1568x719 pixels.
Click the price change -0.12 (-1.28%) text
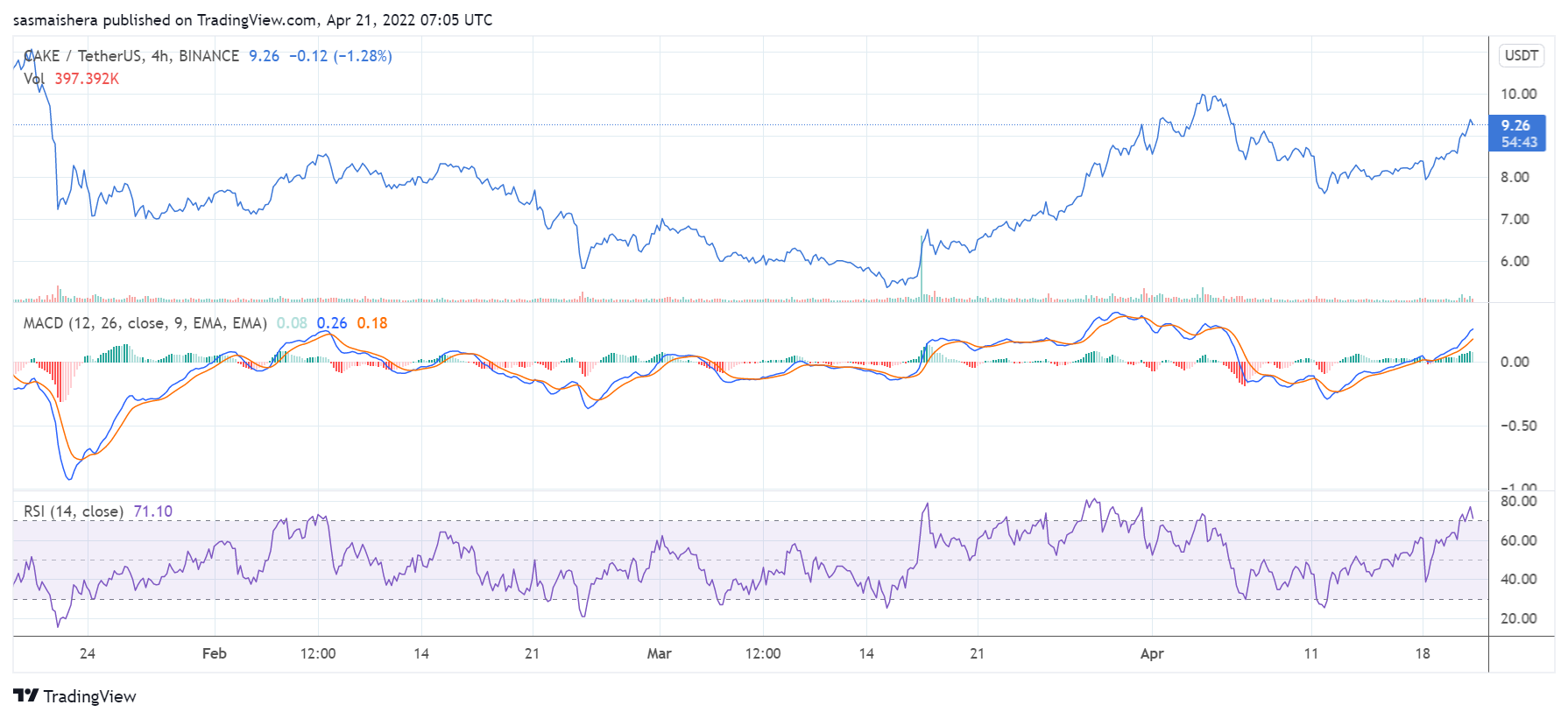coord(341,56)
